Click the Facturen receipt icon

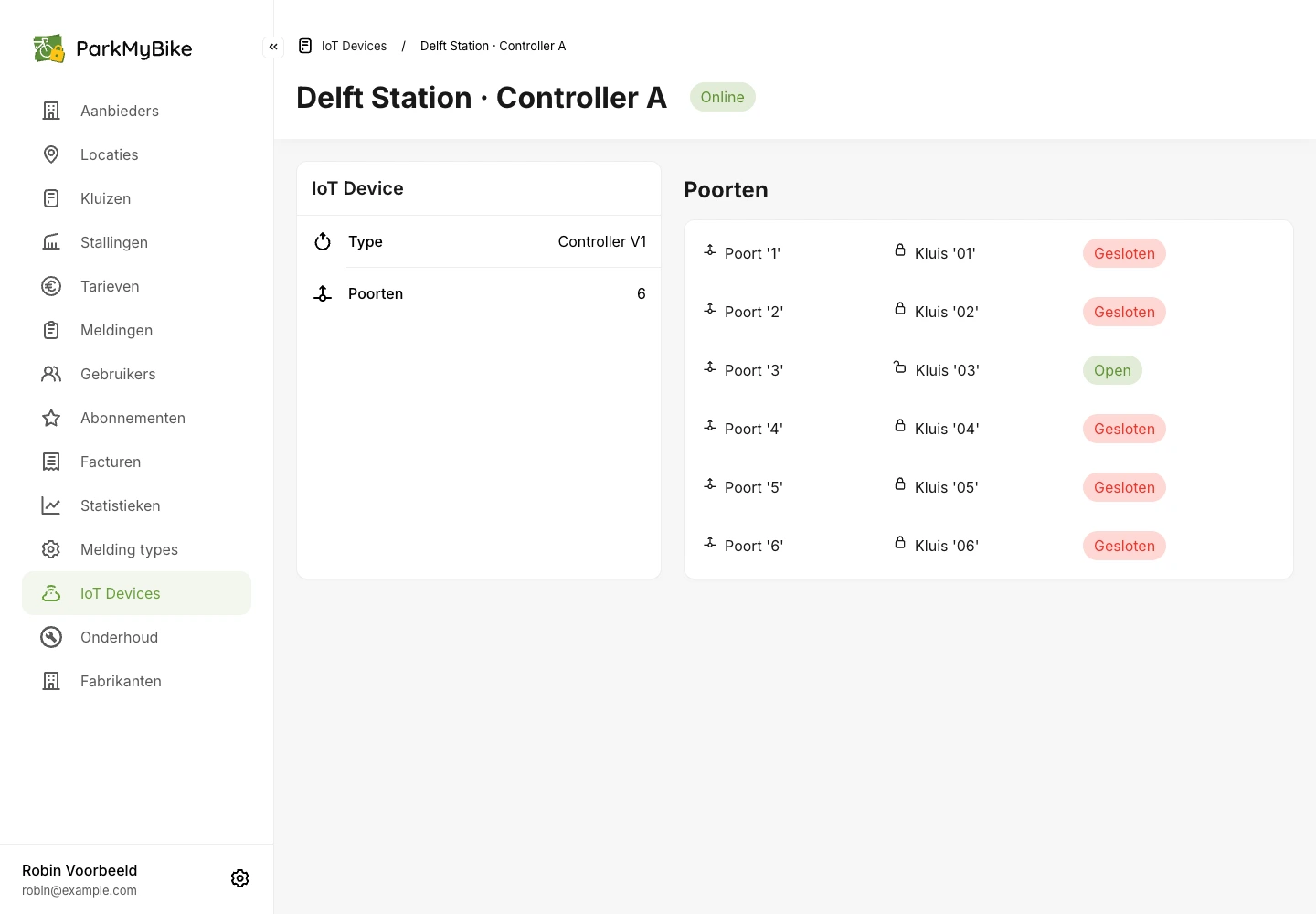click(x=51, y=462)
